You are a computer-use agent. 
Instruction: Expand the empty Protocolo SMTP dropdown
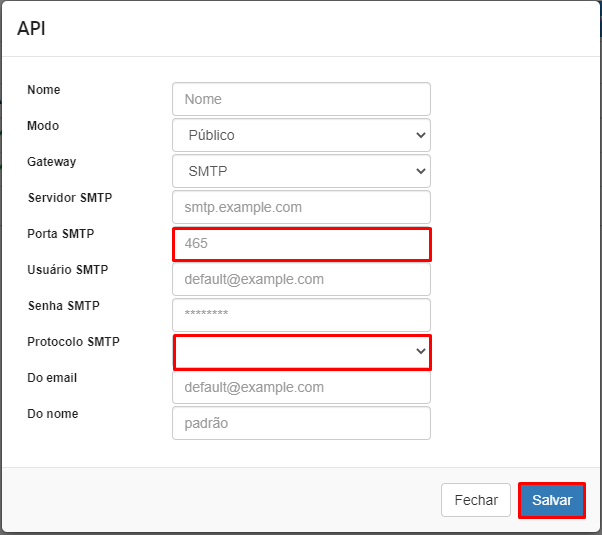click(x=302, y=352)
